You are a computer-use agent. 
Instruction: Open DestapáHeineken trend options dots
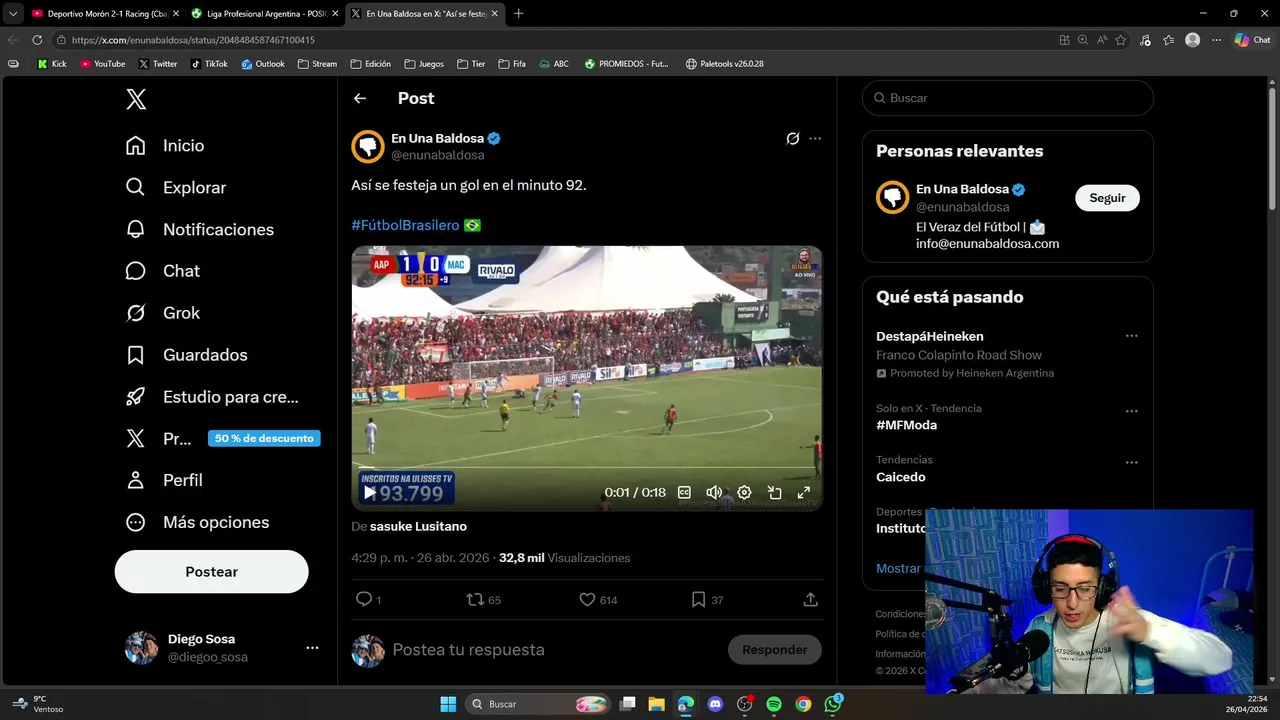tap(1132, 337)
